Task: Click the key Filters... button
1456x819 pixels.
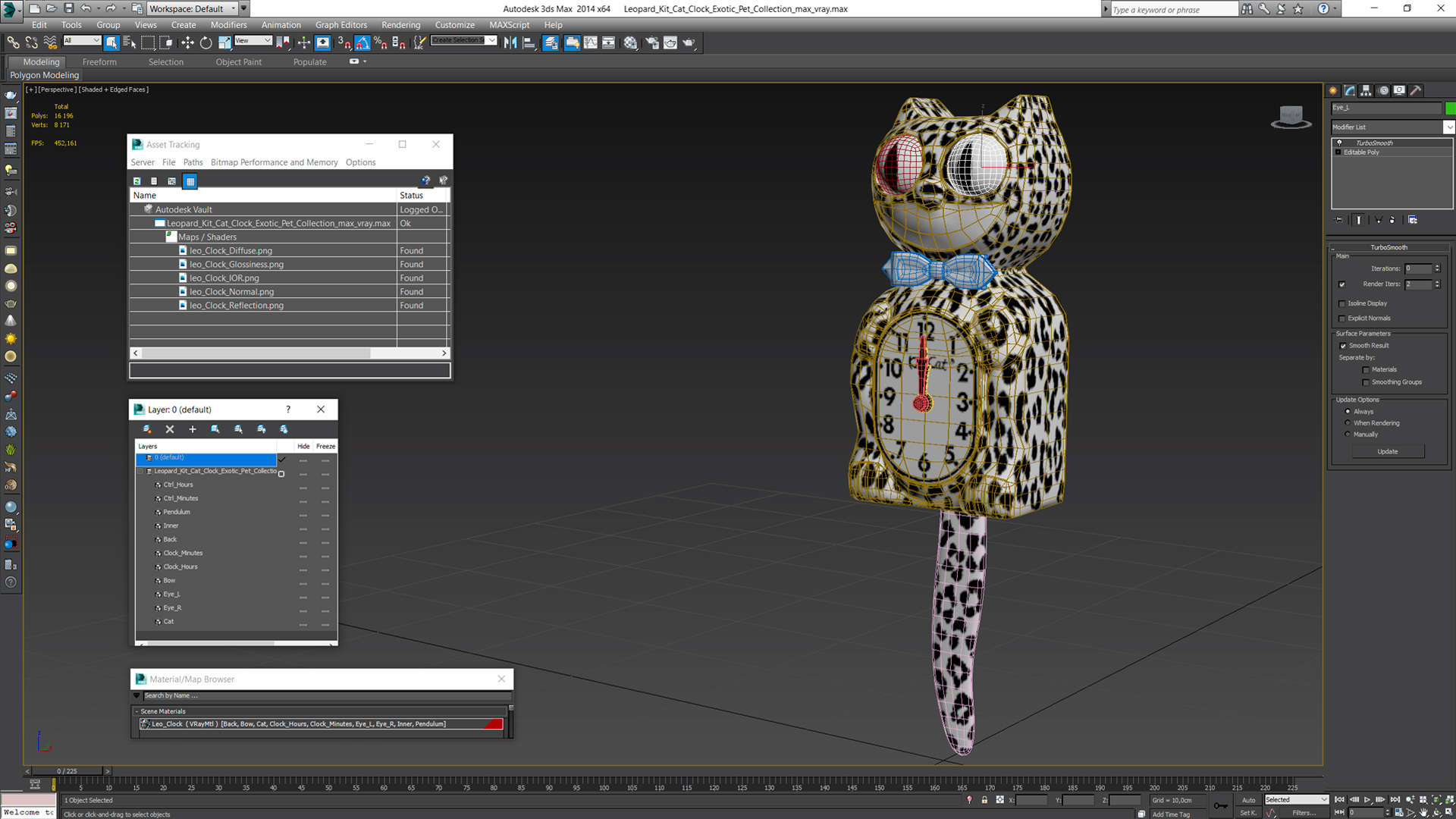Action: pyautogui.click(x=1304, y=813)
